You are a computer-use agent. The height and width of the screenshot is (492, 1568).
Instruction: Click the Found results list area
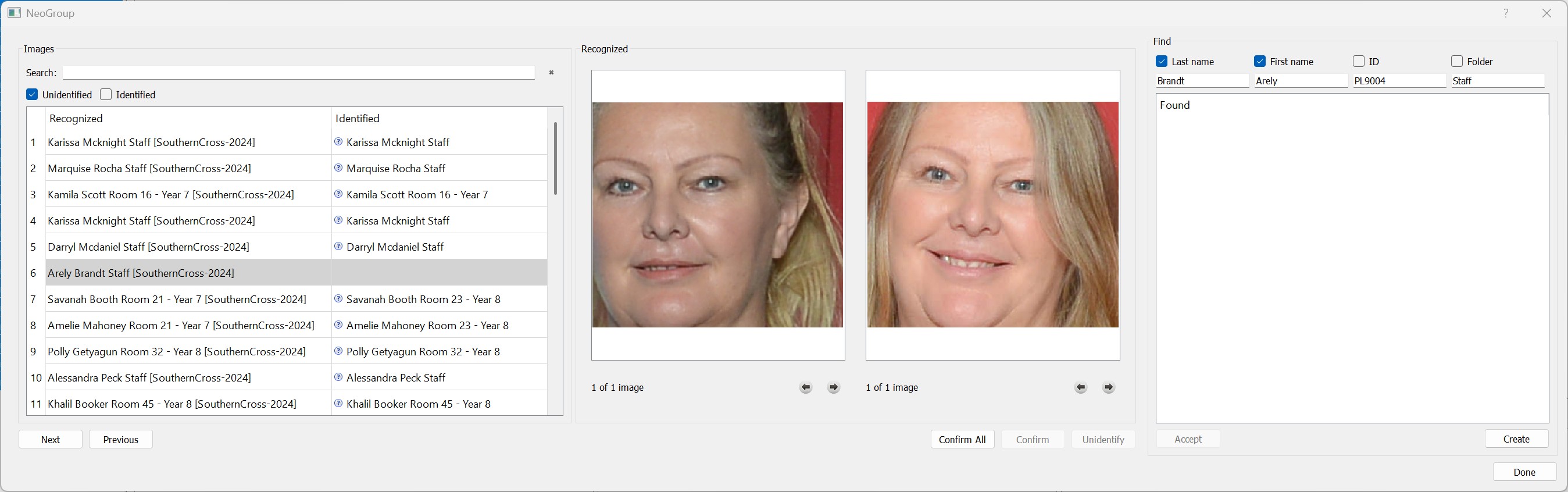1352,258
